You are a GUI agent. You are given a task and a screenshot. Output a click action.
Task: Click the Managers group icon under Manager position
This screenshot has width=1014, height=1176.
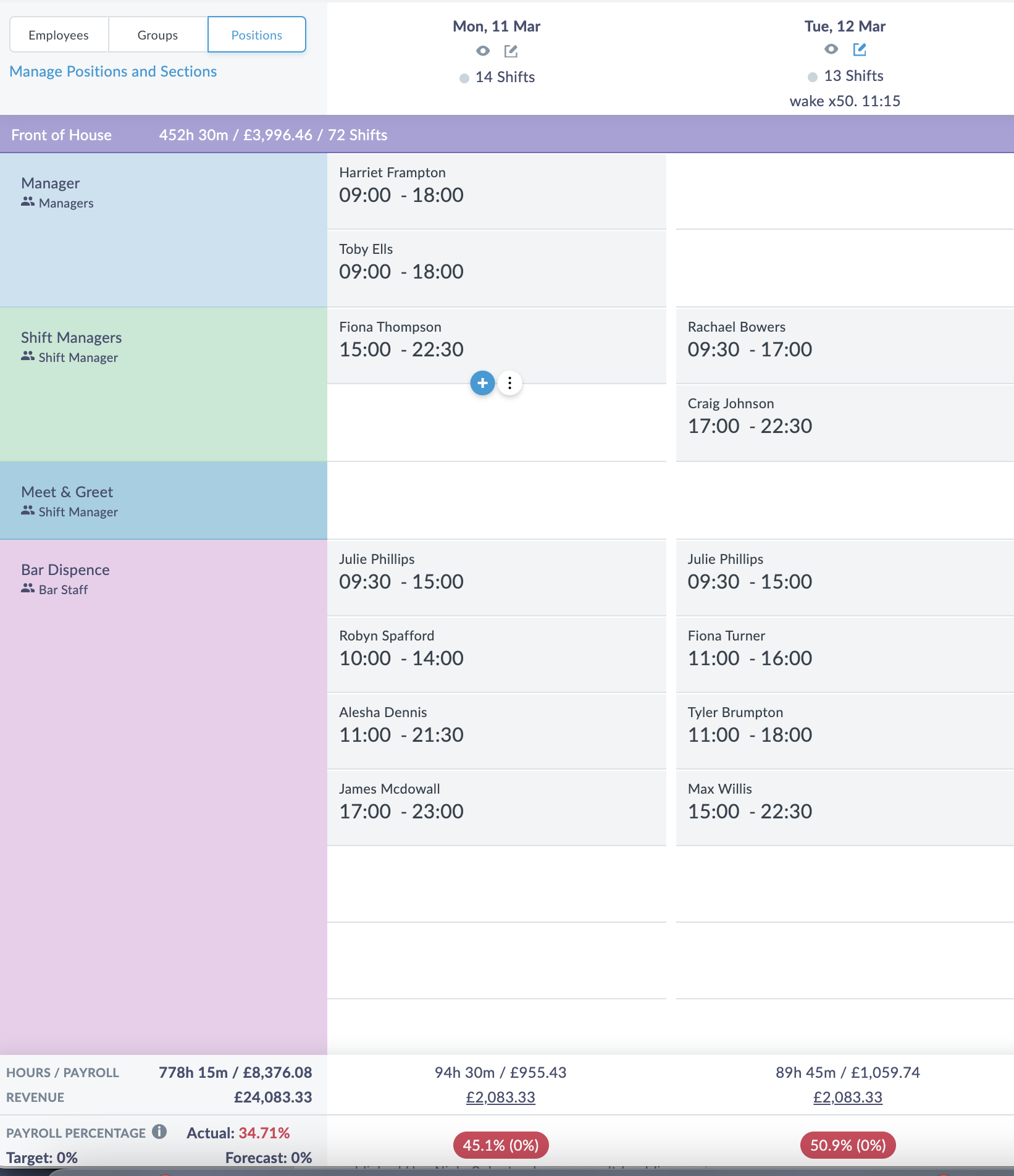coord(27,201)
